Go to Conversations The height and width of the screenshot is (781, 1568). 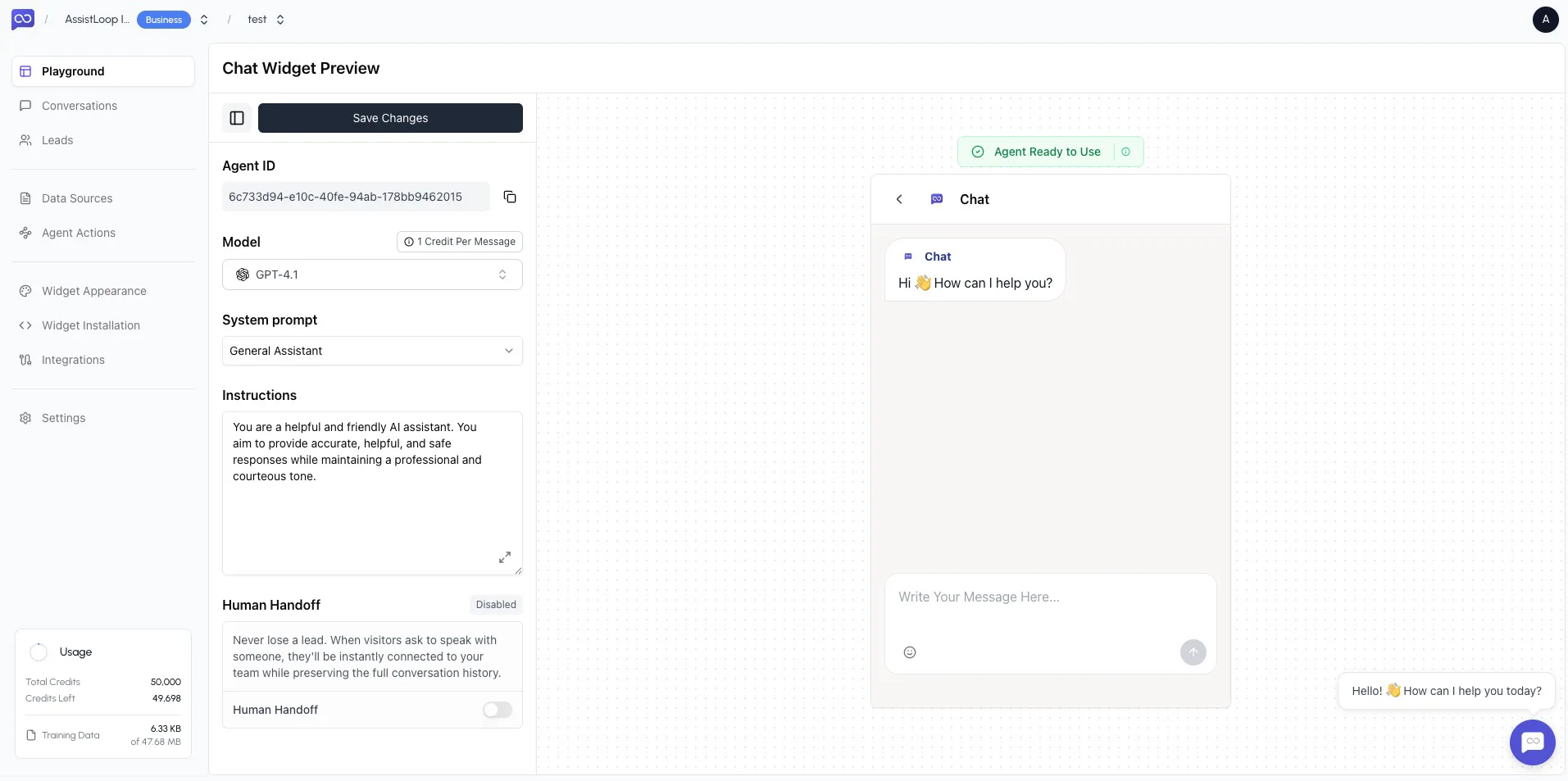[x=103, y=106]
